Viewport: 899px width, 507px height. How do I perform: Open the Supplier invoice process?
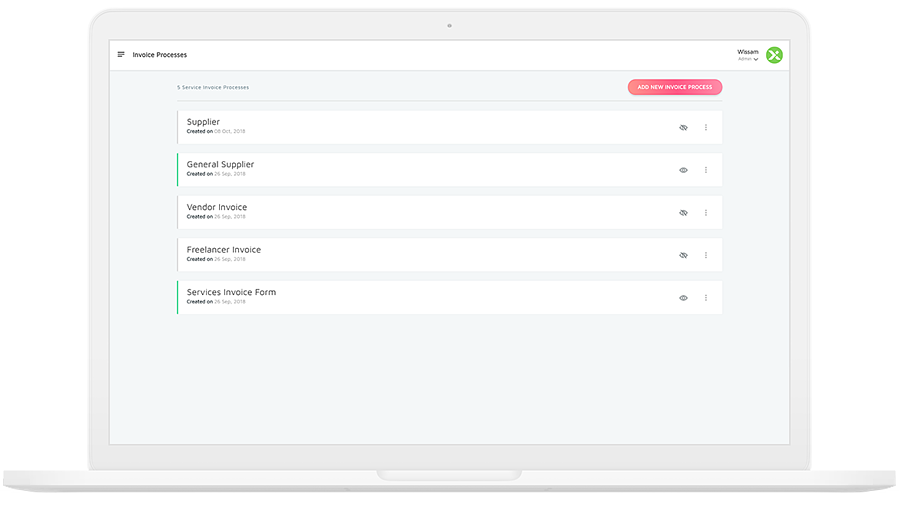pos(203,122)
